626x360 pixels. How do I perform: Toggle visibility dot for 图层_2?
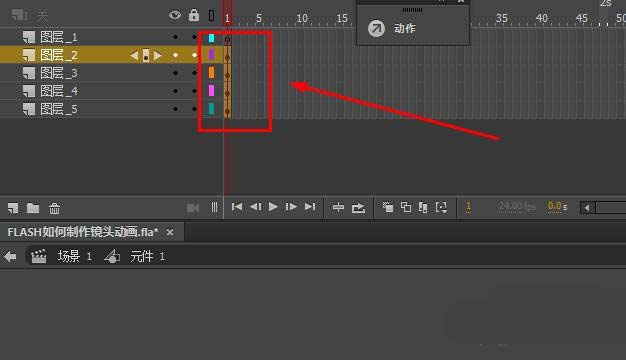[x=175, y=55]
